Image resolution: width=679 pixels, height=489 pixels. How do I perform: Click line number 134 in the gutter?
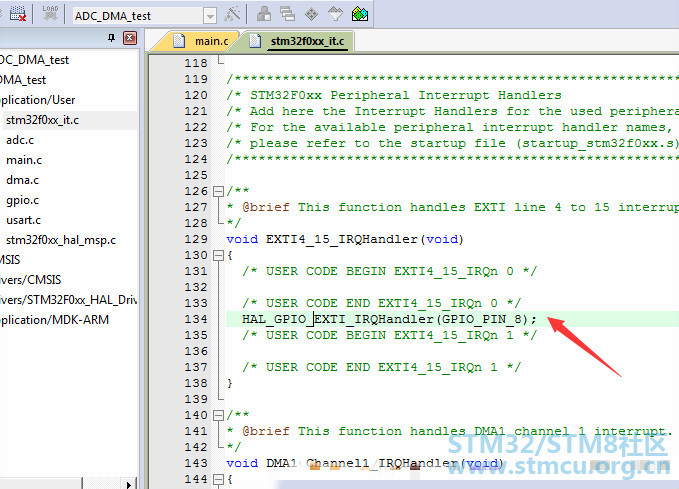[196, 320]
